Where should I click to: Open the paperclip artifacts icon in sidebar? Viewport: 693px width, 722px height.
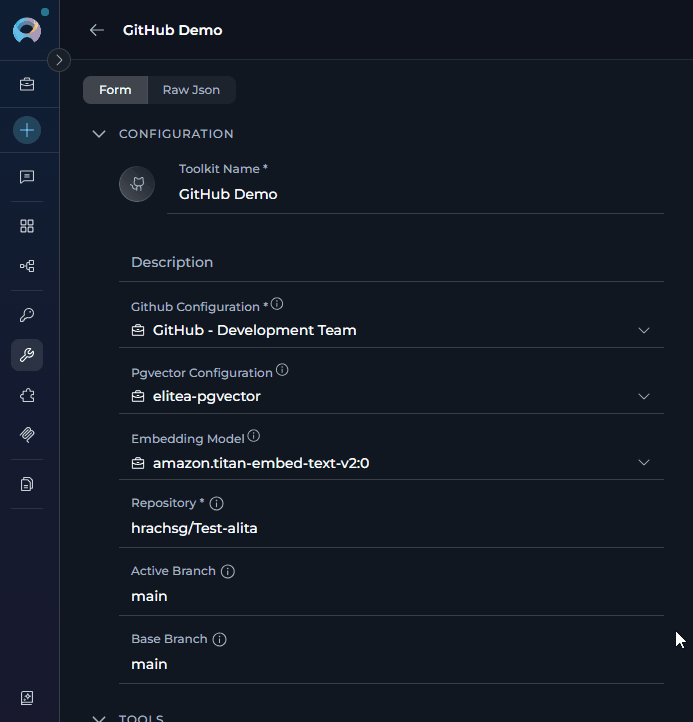tap(27, 435)
